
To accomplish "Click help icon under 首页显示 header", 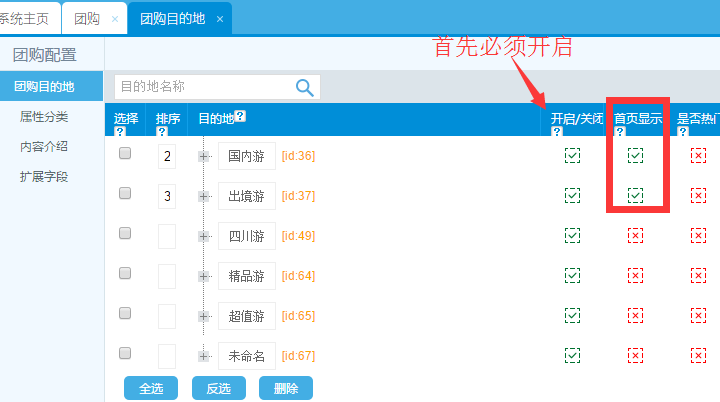I will pos(620,131).
